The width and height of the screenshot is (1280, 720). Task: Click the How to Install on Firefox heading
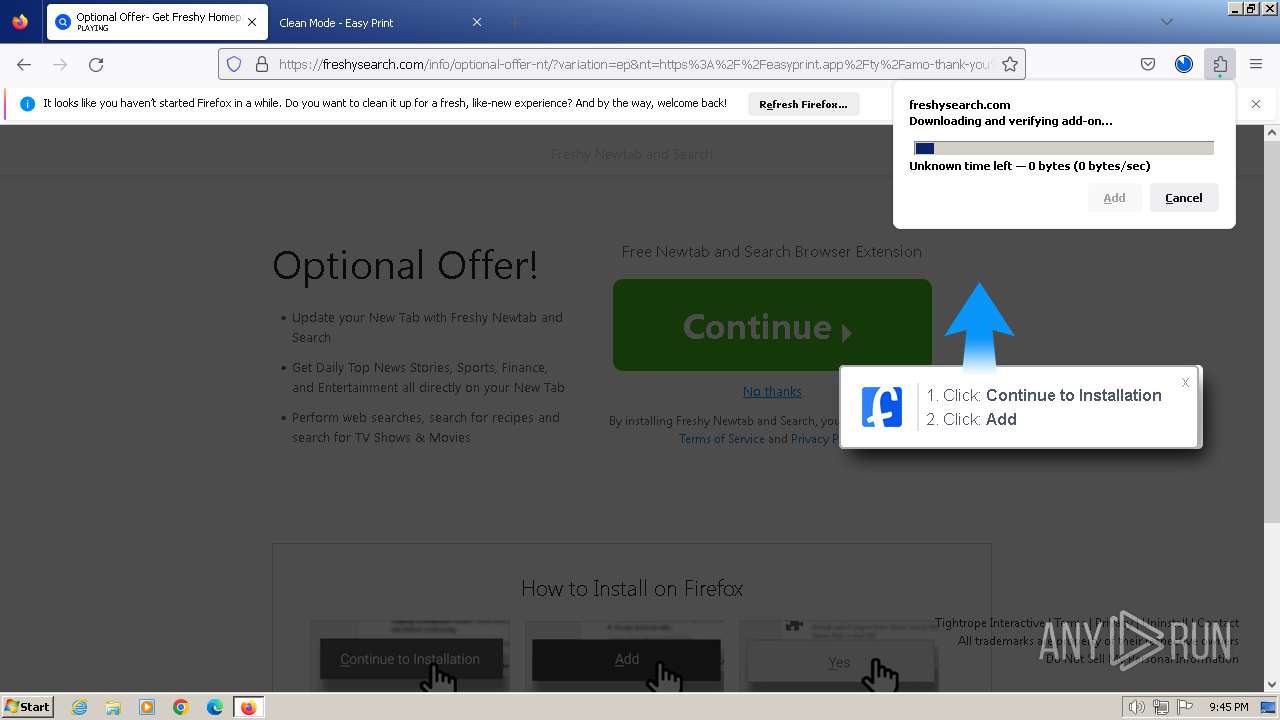[632, 588]
